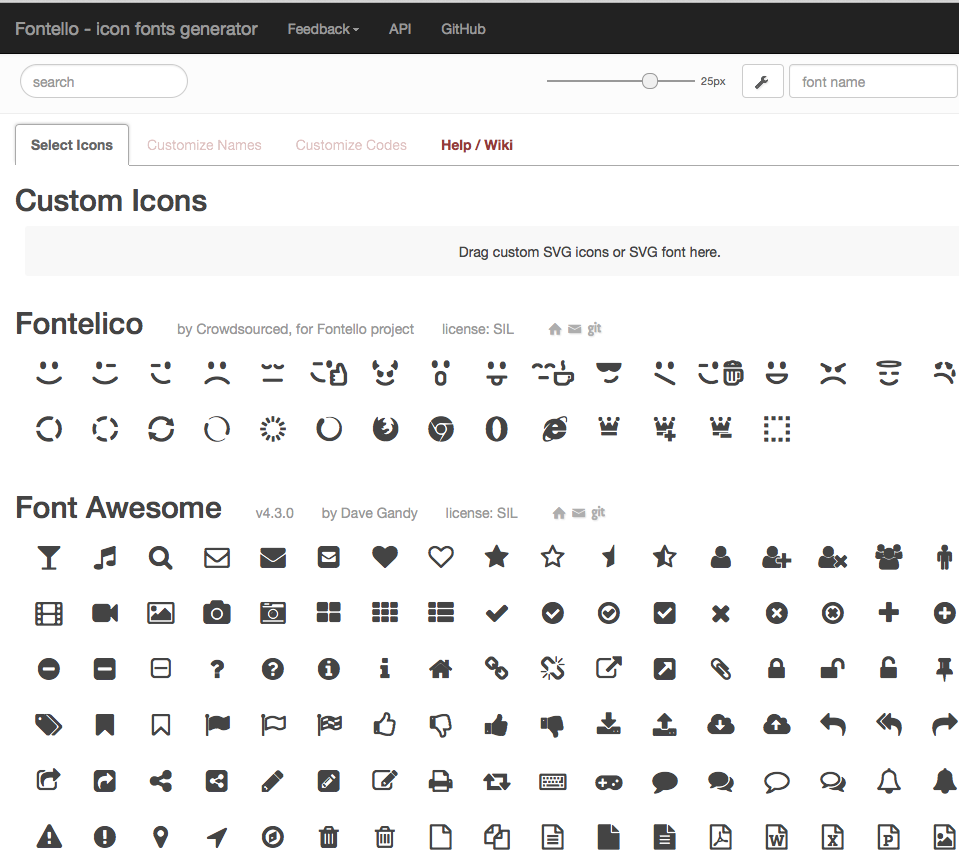Switch to the Customize Names tab
959x852 pixels.
[x=204, y=145]
